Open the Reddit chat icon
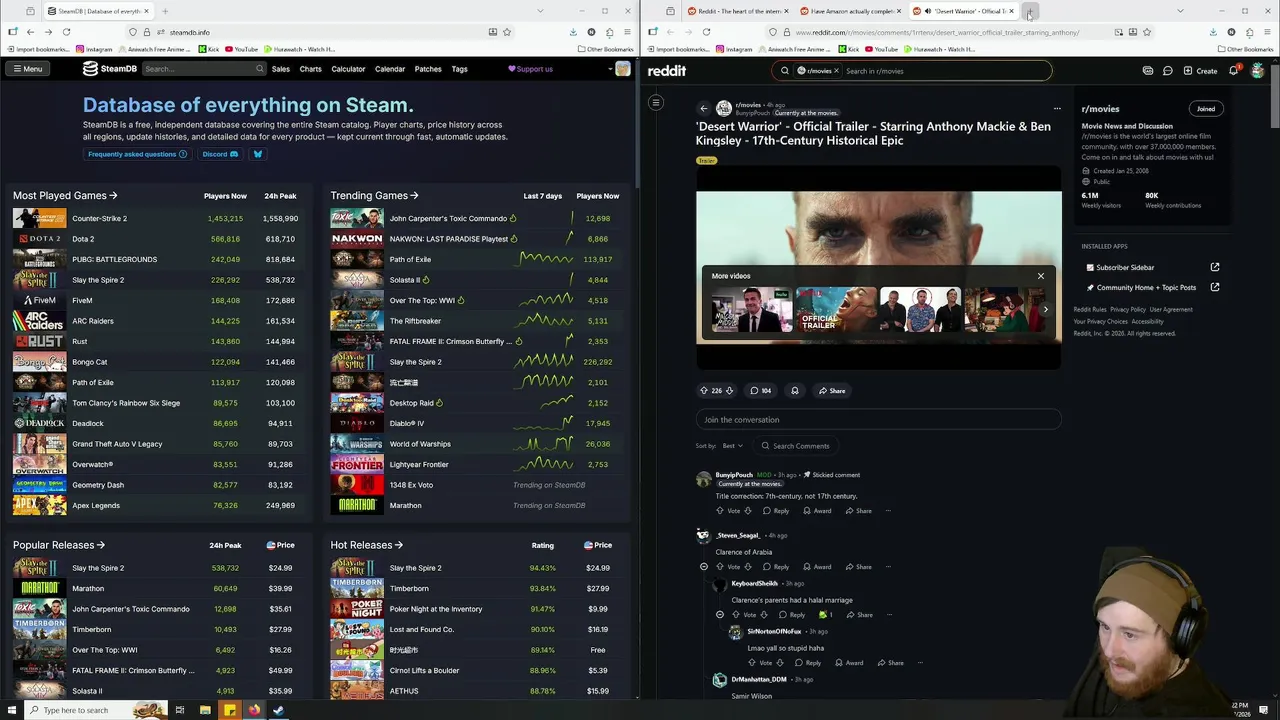 (x=1167, y=71)
